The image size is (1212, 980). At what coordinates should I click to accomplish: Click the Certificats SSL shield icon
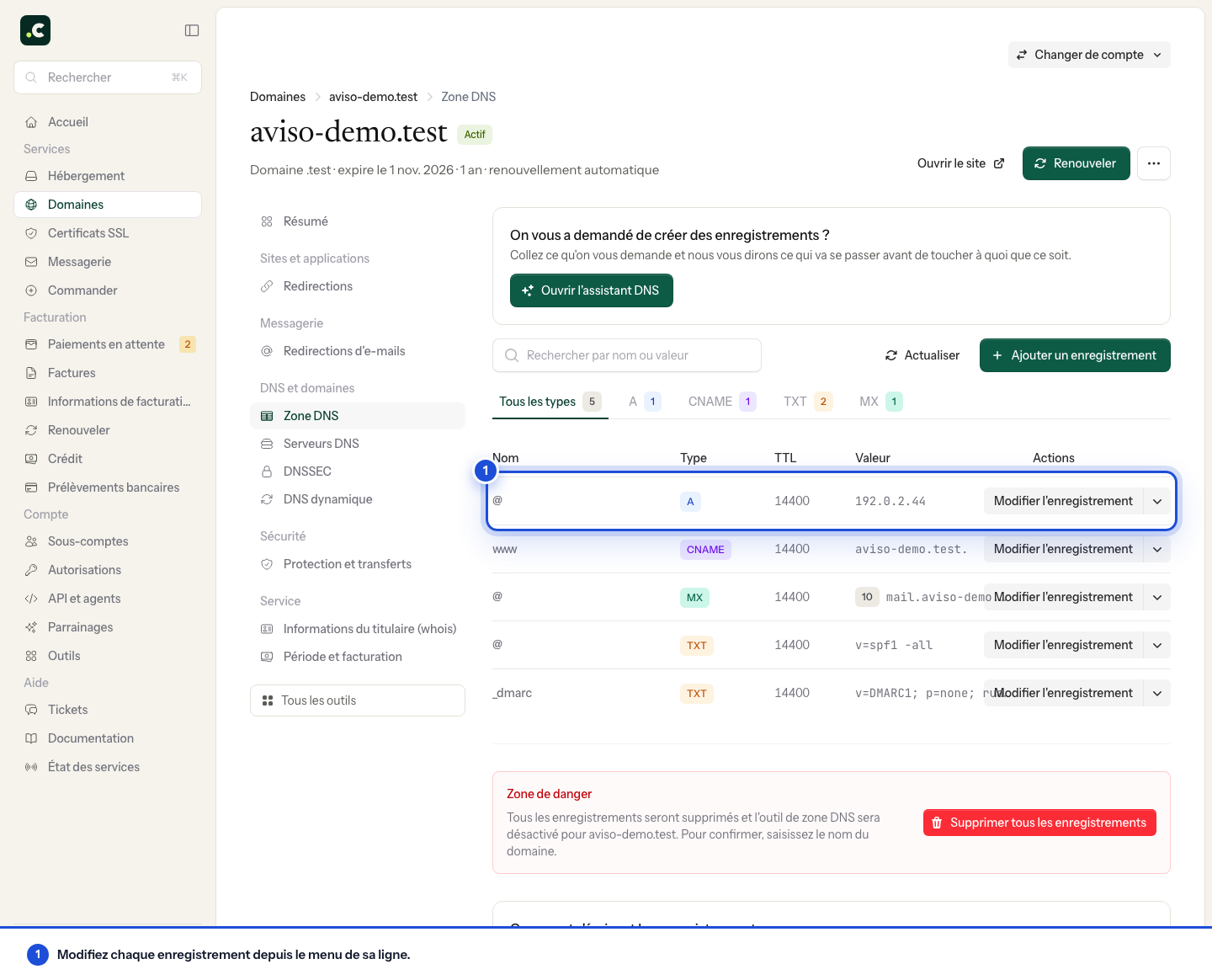point(31,233)
